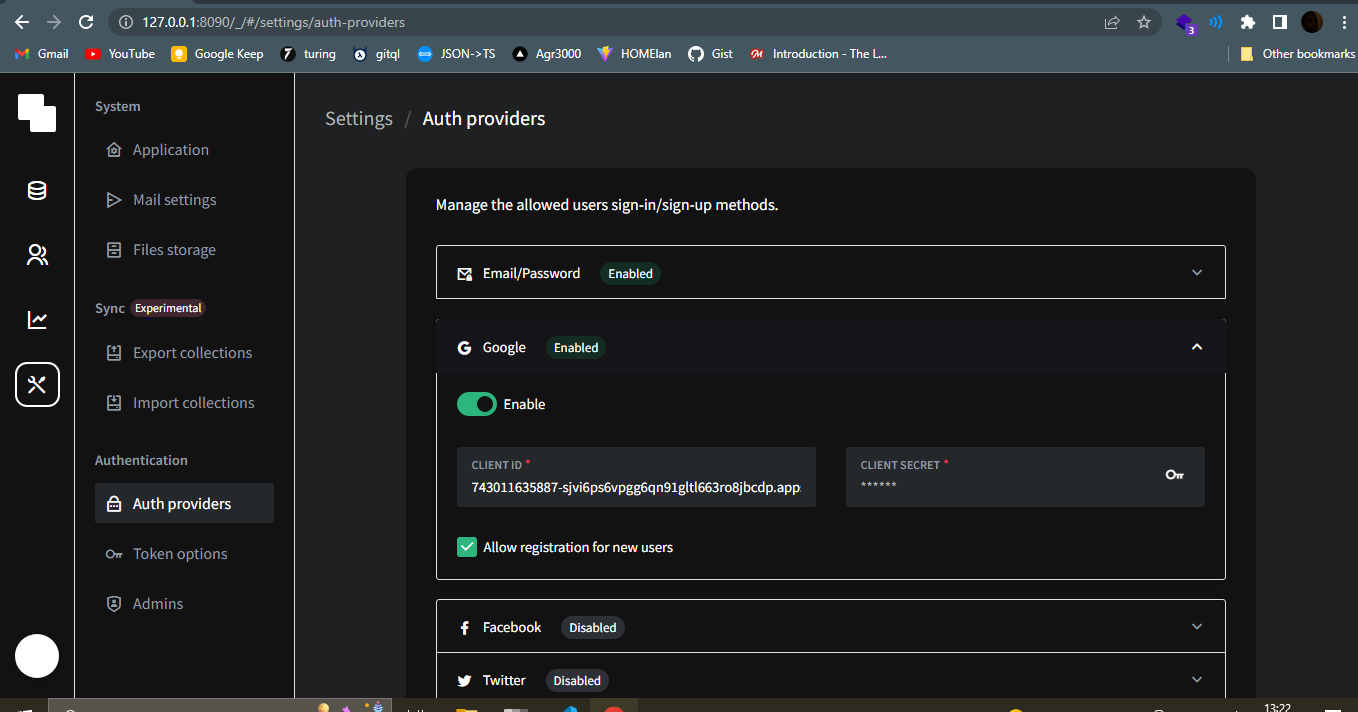Open the Users icon in left sidebar
This screenshot has height=712, width=1358.
37,255
